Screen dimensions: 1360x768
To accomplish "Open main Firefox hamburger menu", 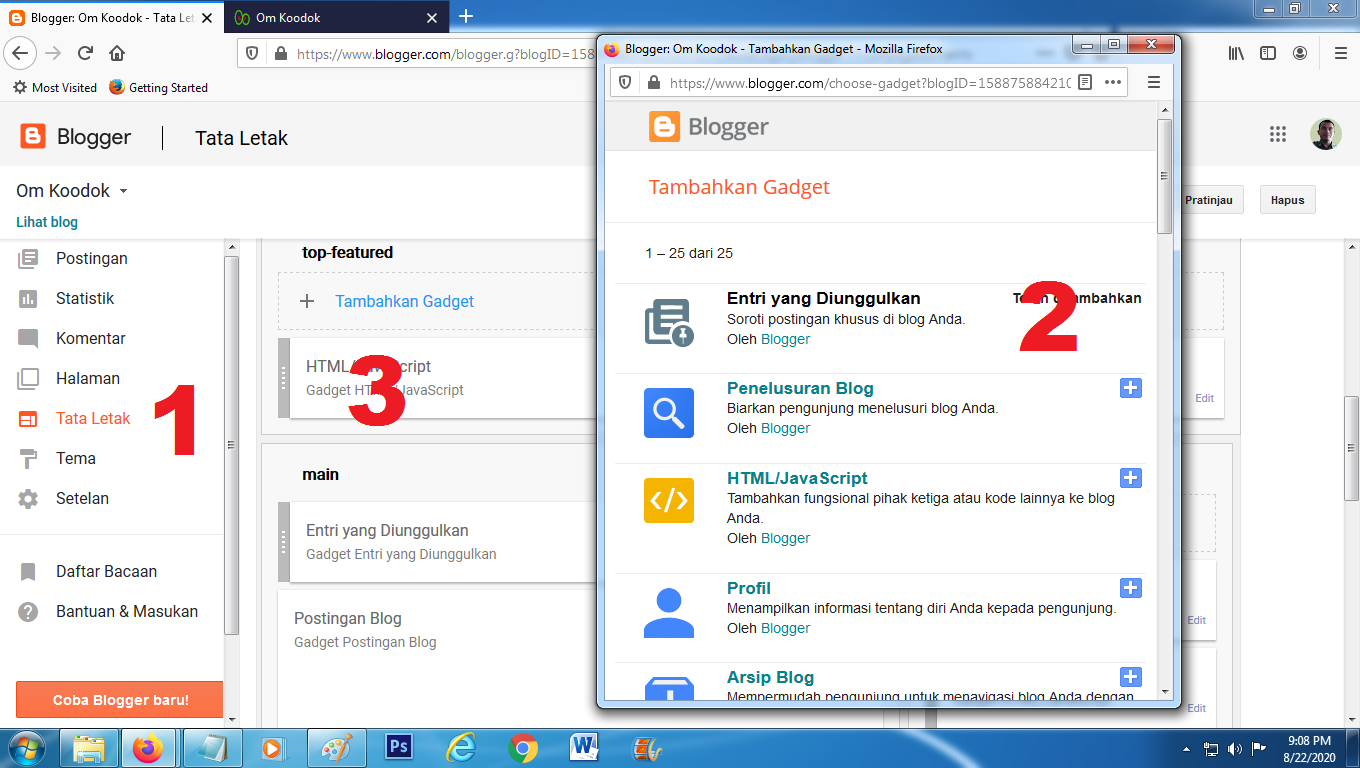I will click(1340, 53).
